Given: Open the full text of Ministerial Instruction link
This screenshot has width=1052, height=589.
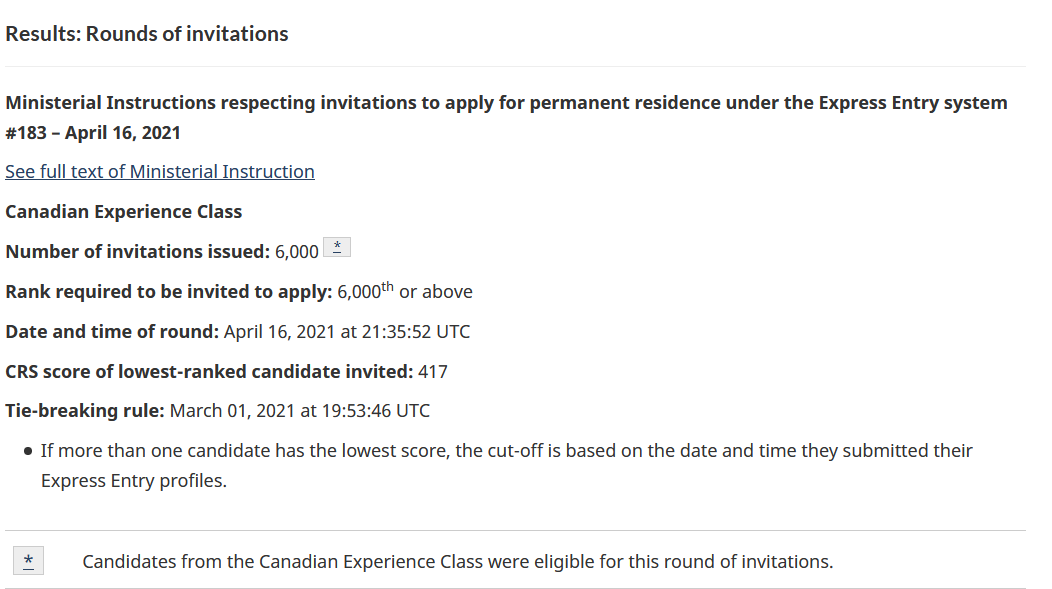Looking at the screenshot, I should tap(160, 172).
